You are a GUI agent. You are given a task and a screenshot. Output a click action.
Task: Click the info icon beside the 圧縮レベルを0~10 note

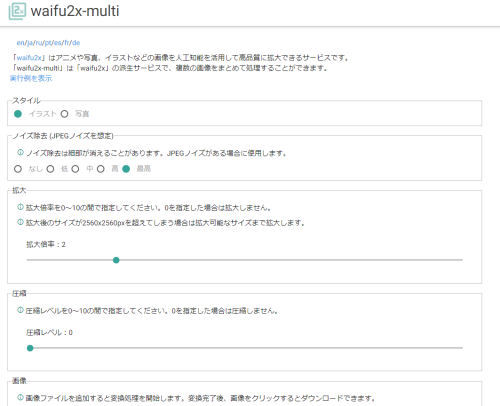click(20, 310)
